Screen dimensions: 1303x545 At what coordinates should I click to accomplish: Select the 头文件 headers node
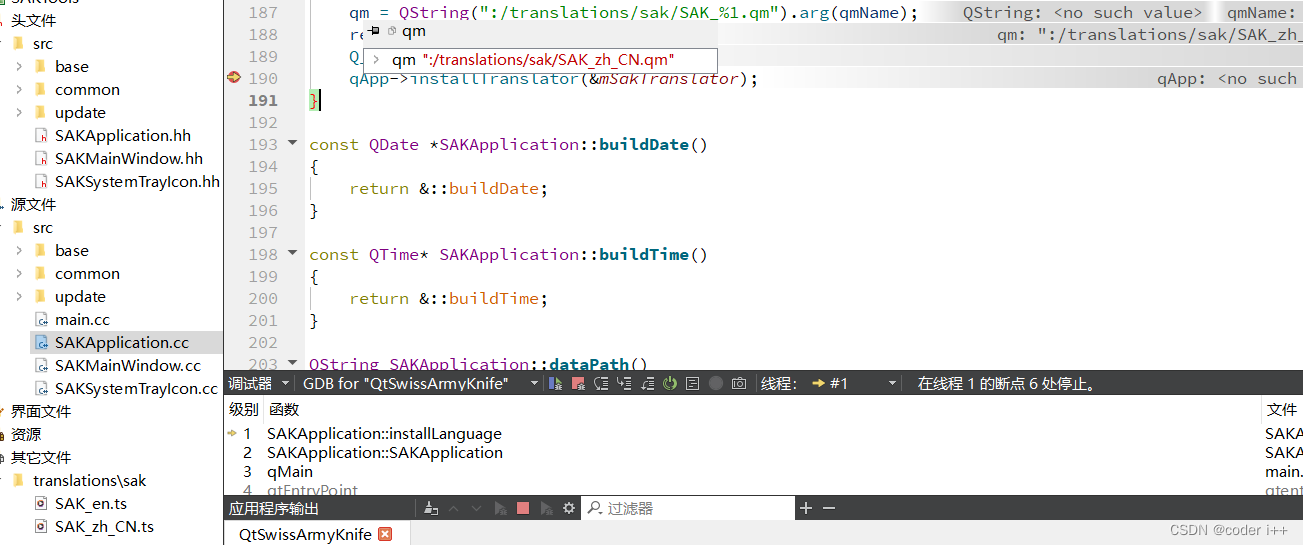coord(33,20)
